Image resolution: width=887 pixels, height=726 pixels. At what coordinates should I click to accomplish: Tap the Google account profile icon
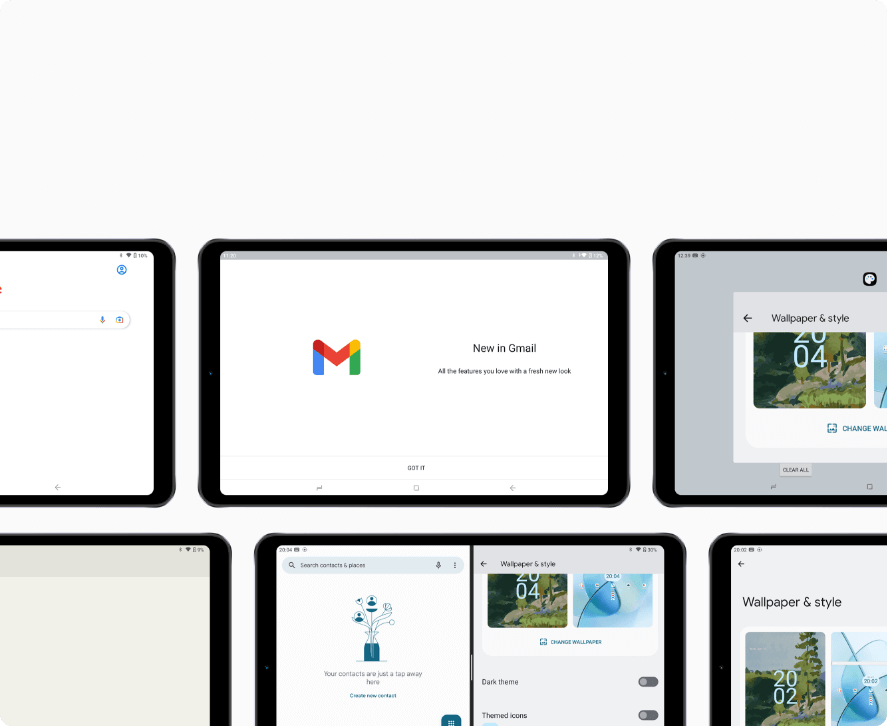[122, 270]
